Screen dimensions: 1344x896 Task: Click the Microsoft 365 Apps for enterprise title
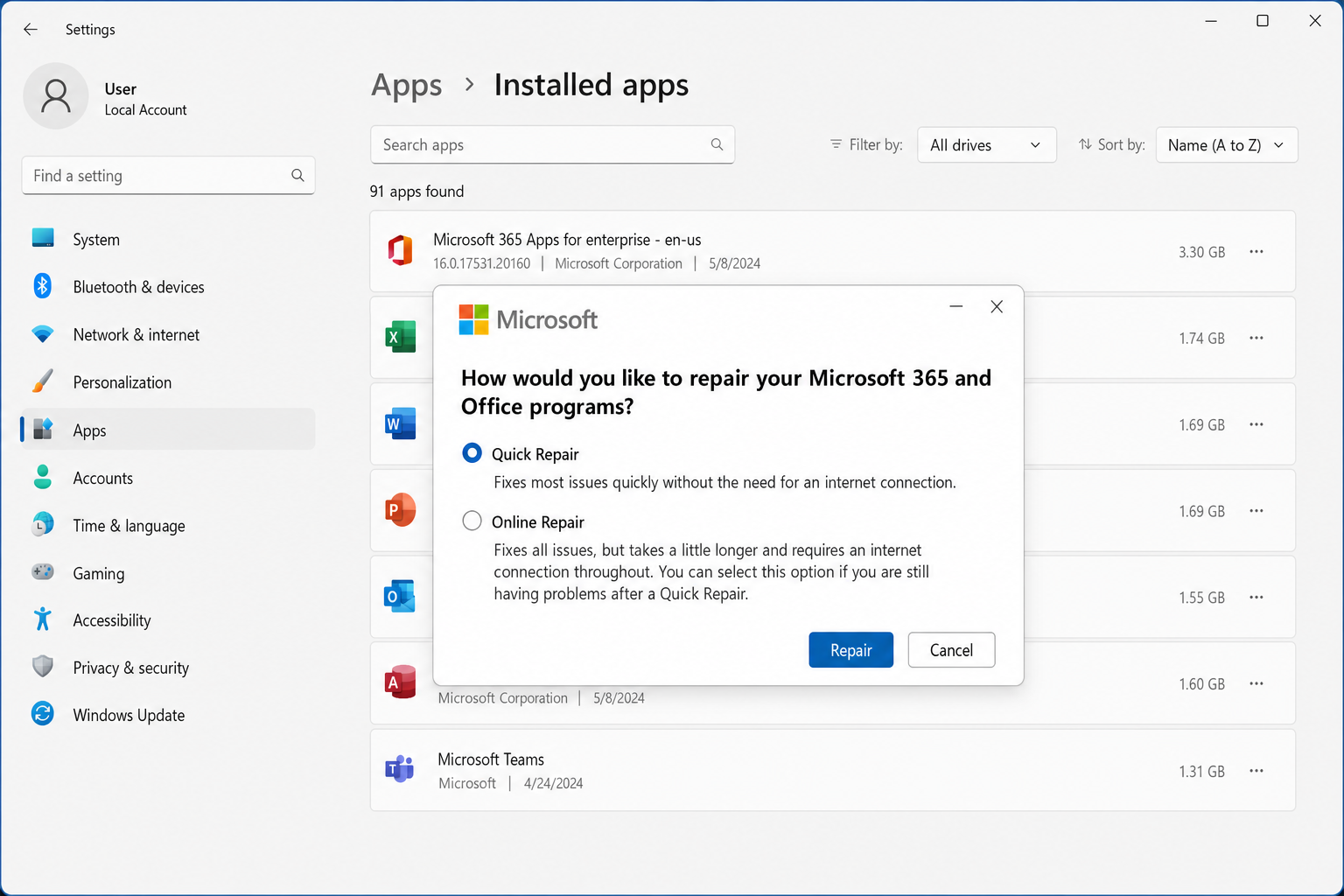coord(567,240)
